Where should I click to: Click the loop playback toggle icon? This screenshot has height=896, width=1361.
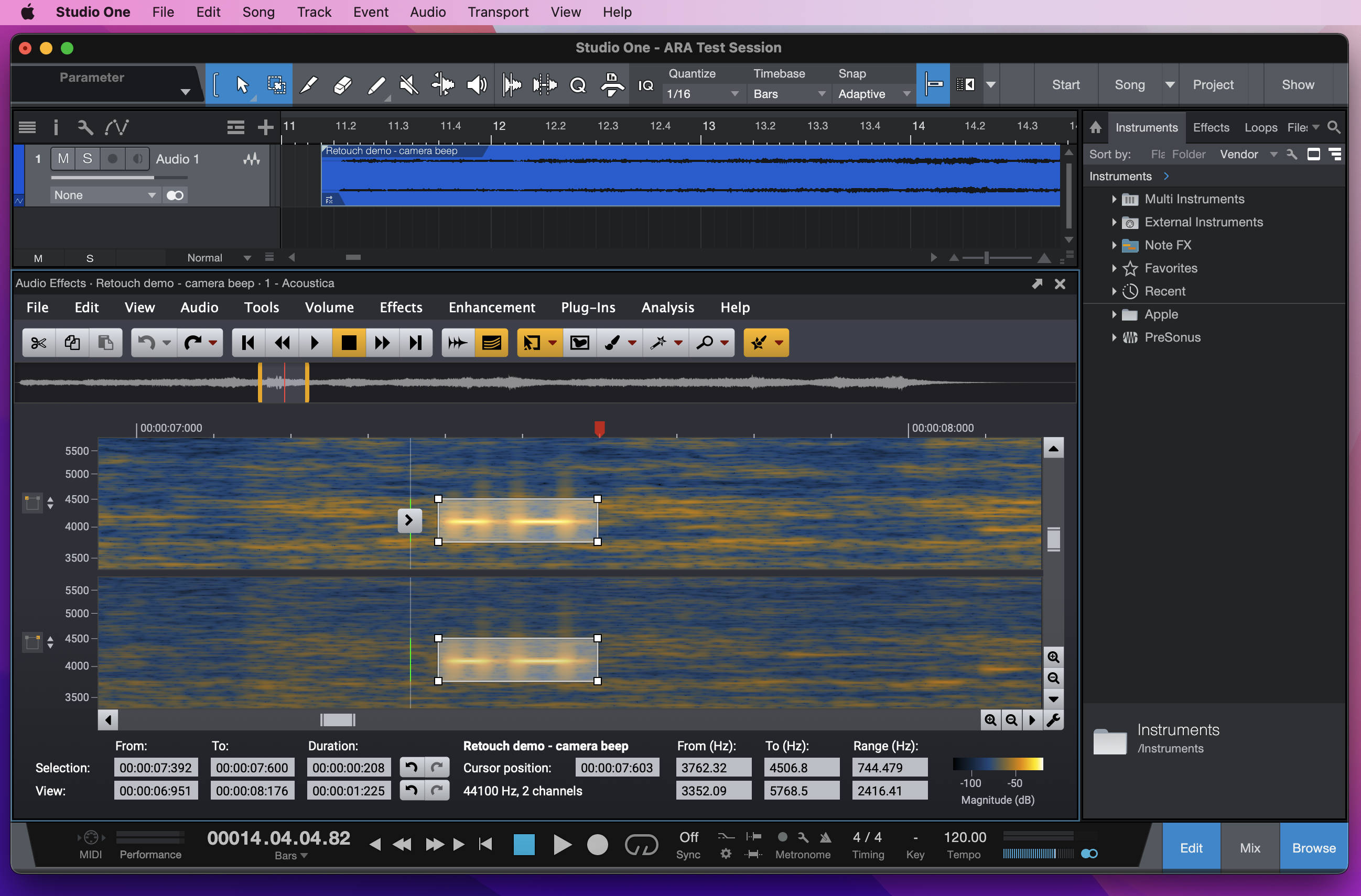point(641,844)
